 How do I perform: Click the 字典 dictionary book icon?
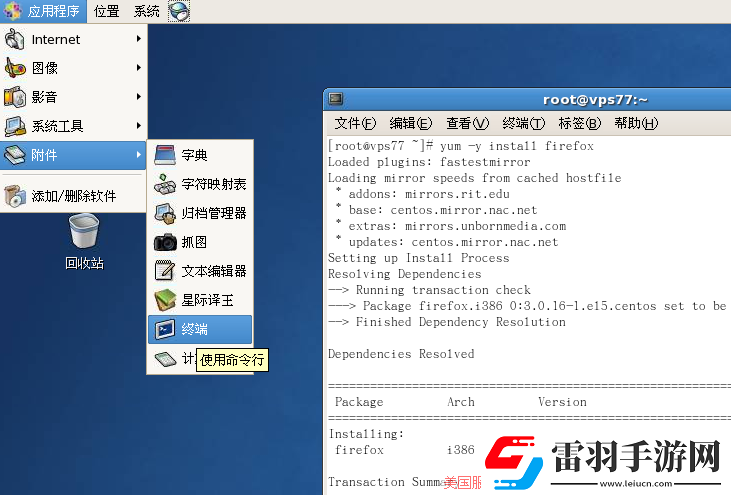tap(165, 155)
